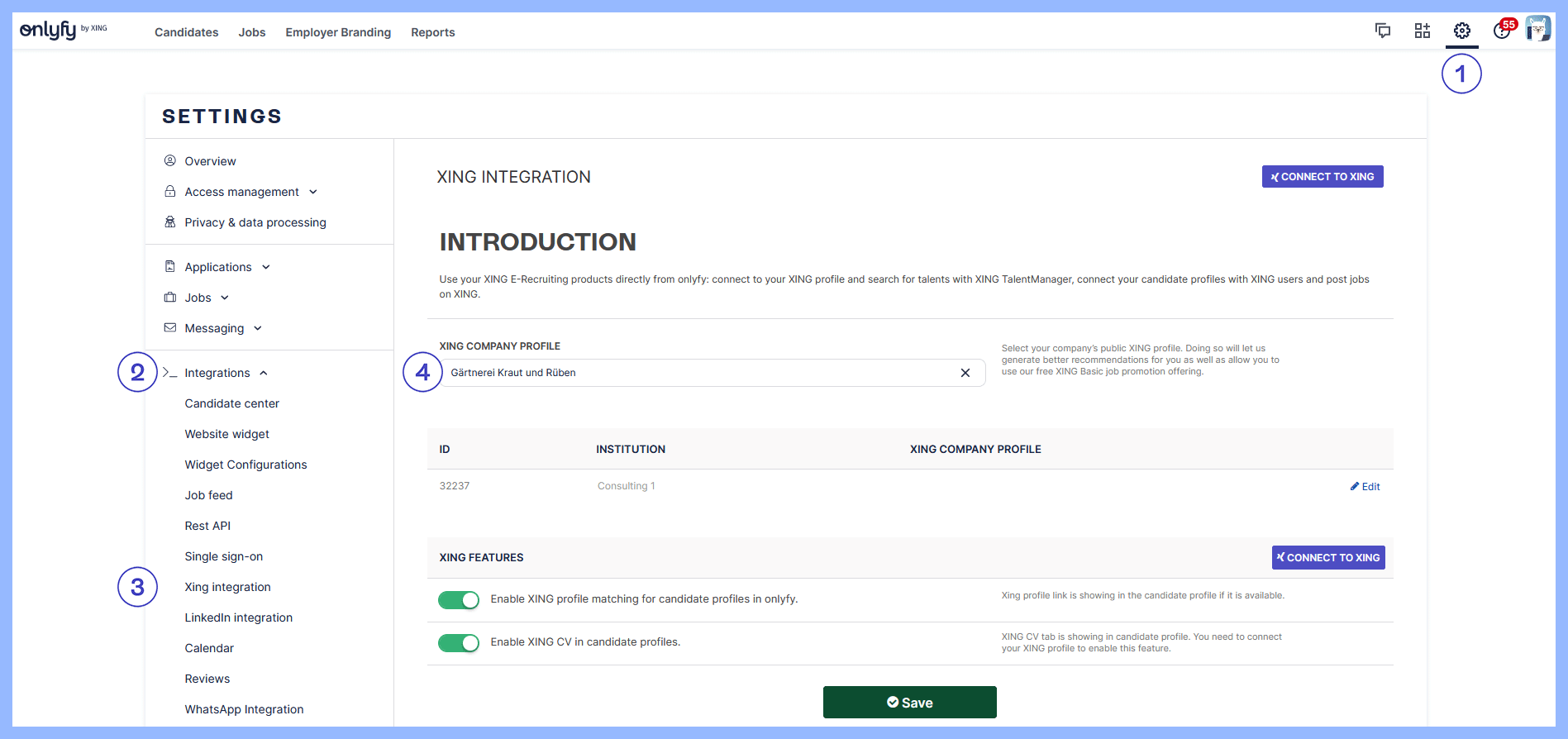Open the Jobs top menu

pos(252,32)
